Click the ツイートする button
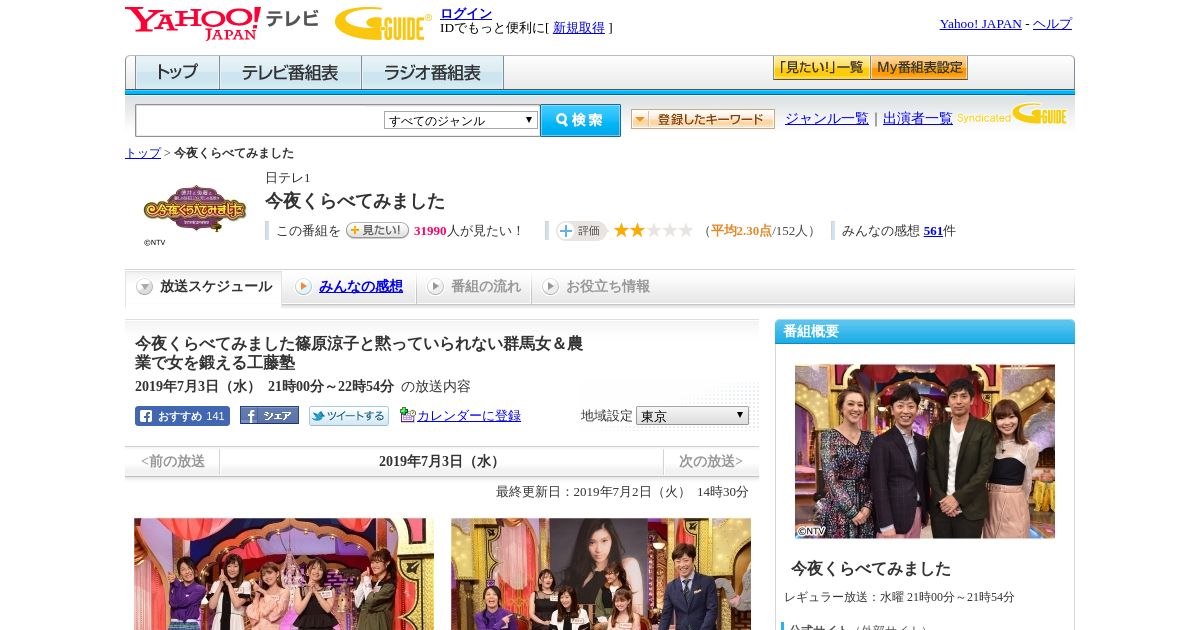This screenshot has height=630, width=1200. click(x=348, y=416)
